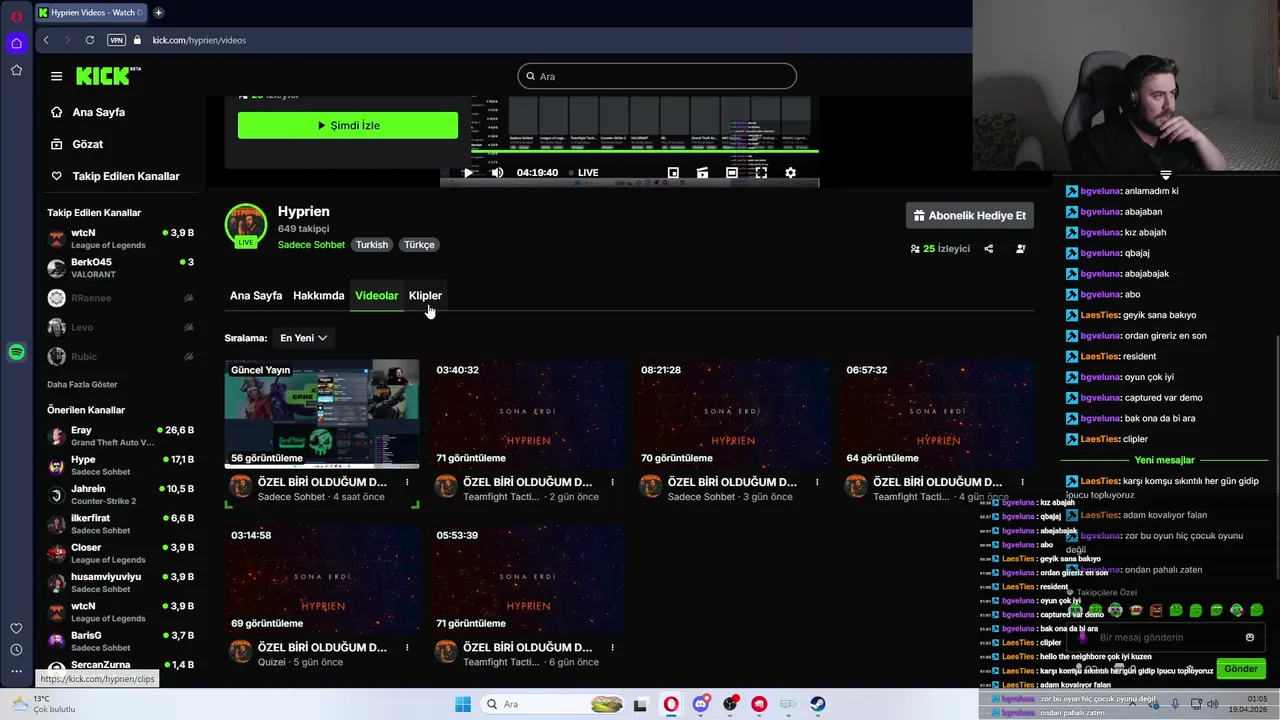Open options menu of the 3 gün önce video

817,482
